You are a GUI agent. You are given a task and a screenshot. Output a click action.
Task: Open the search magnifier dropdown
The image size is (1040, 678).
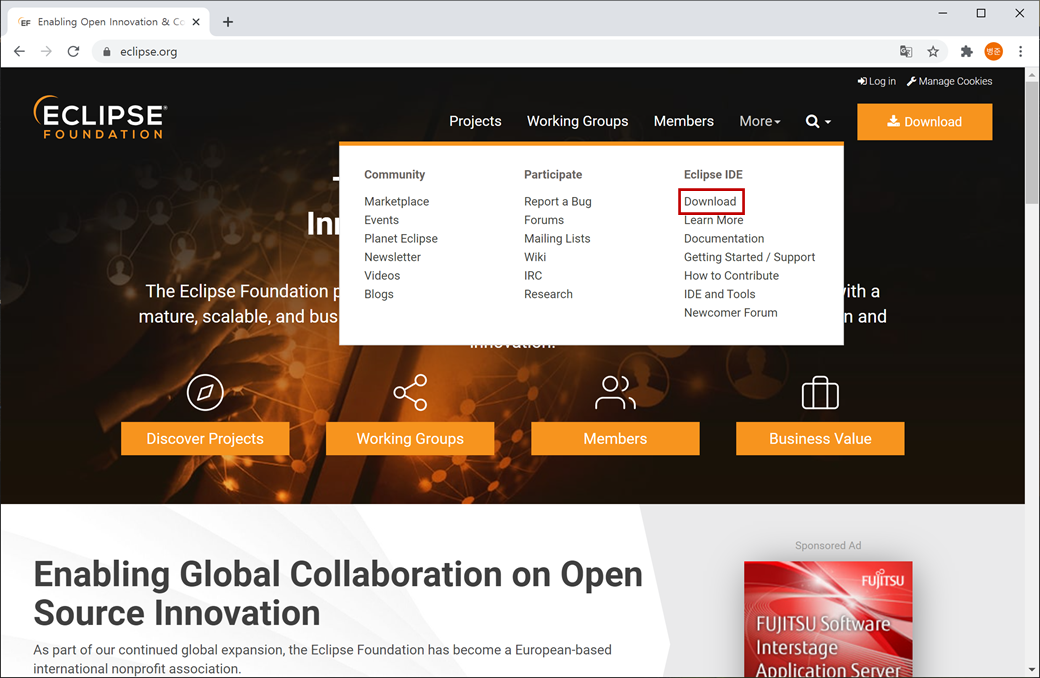(x=818, y=121)
